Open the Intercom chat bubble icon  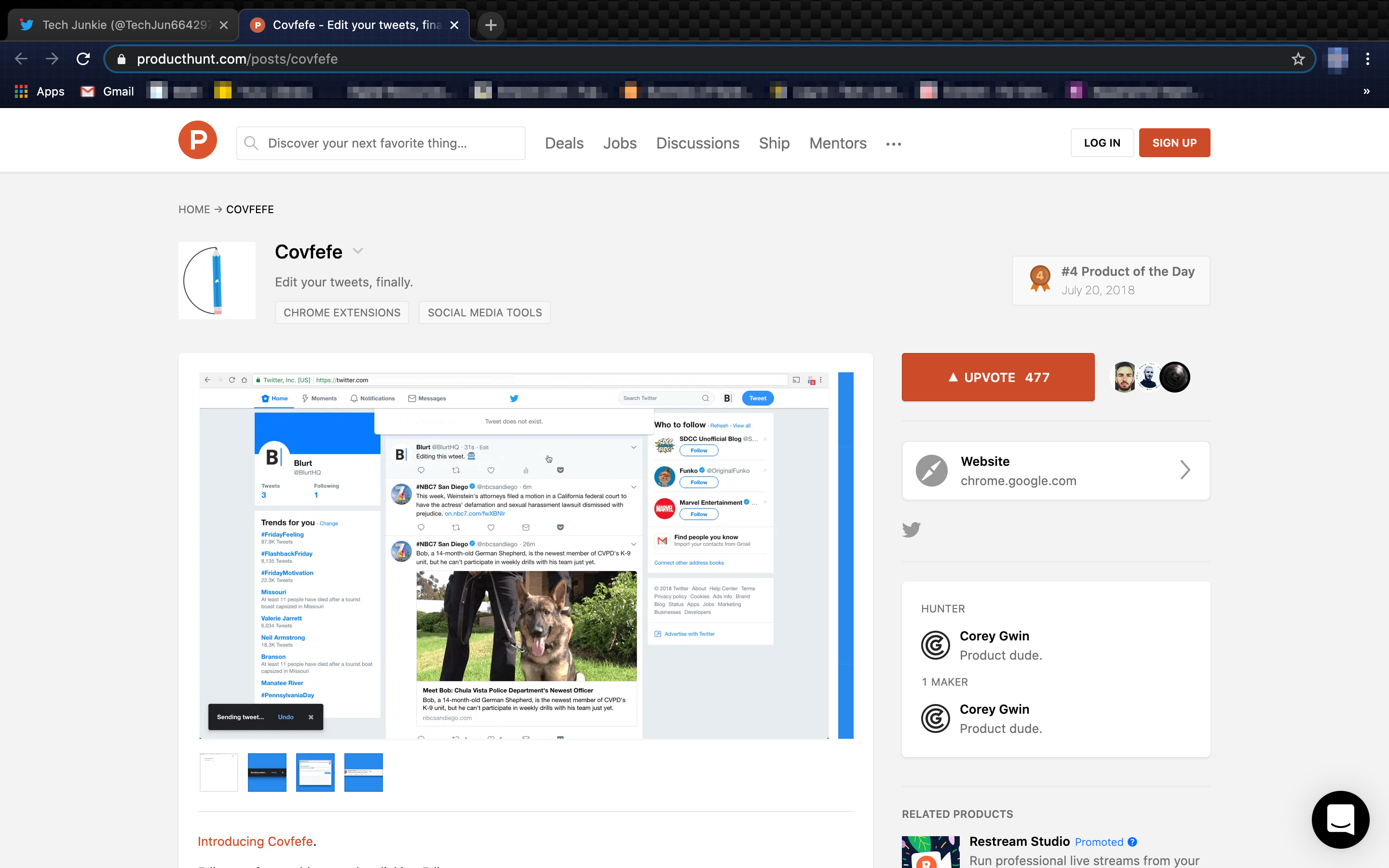coord(1340,819)
